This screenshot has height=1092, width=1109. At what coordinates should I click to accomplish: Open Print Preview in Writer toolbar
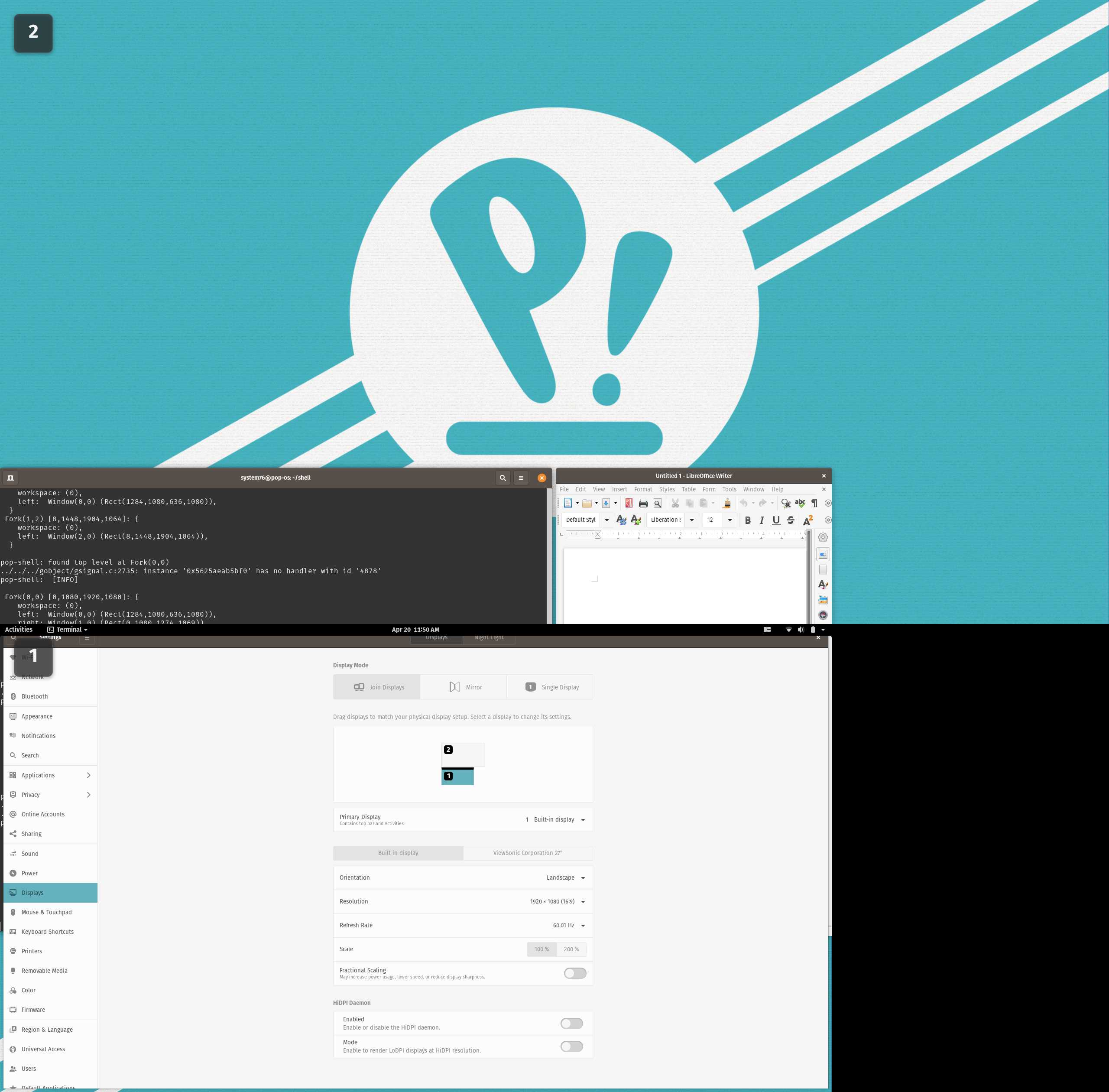click(x=658, y=503)
